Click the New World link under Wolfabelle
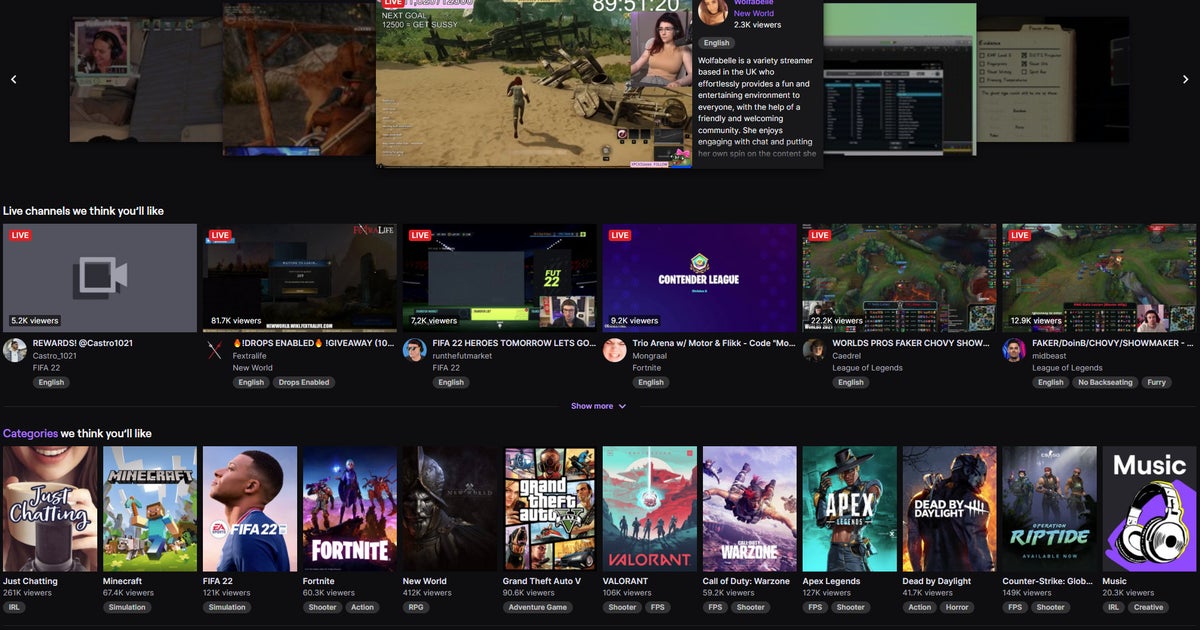 754,13
